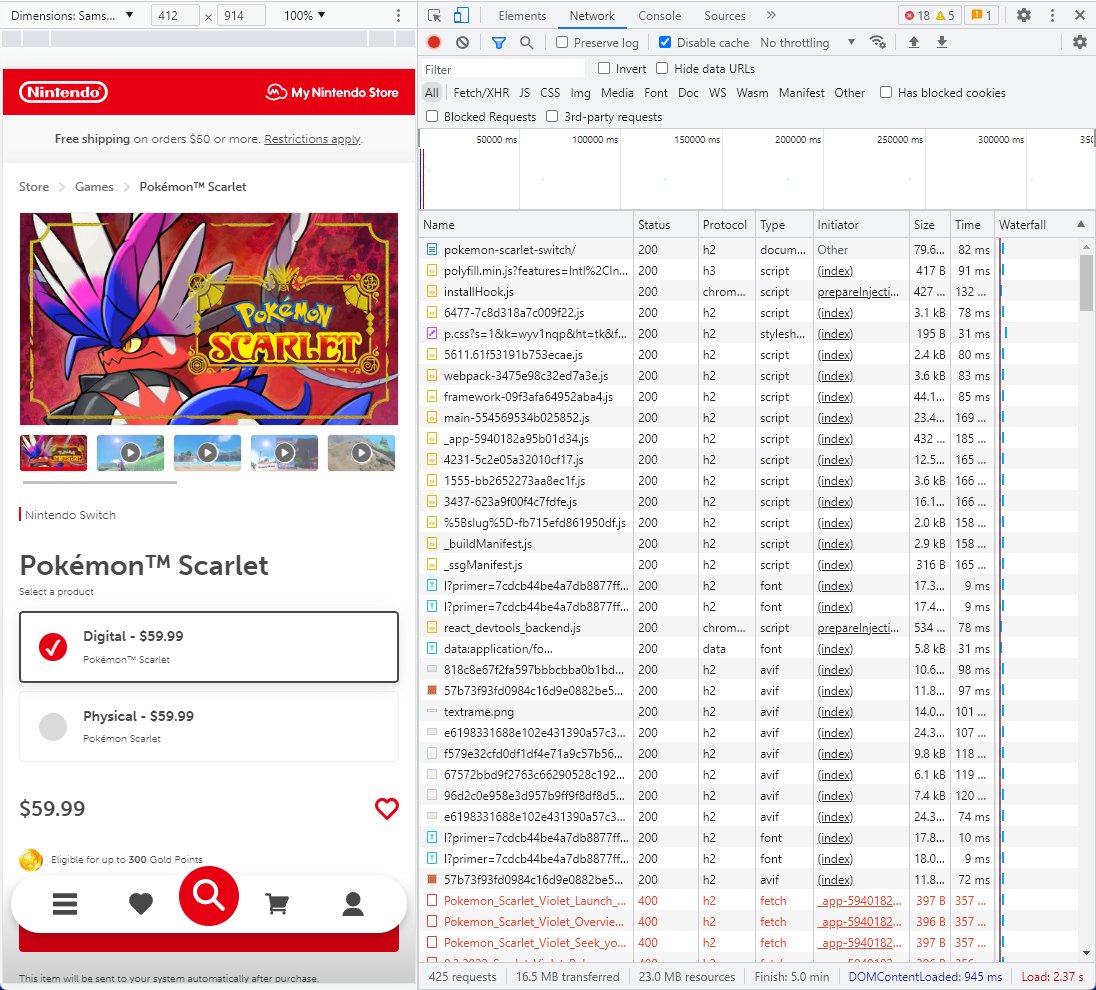
Task: Open the hamburger menu in store nav
Action: (64, 904)
